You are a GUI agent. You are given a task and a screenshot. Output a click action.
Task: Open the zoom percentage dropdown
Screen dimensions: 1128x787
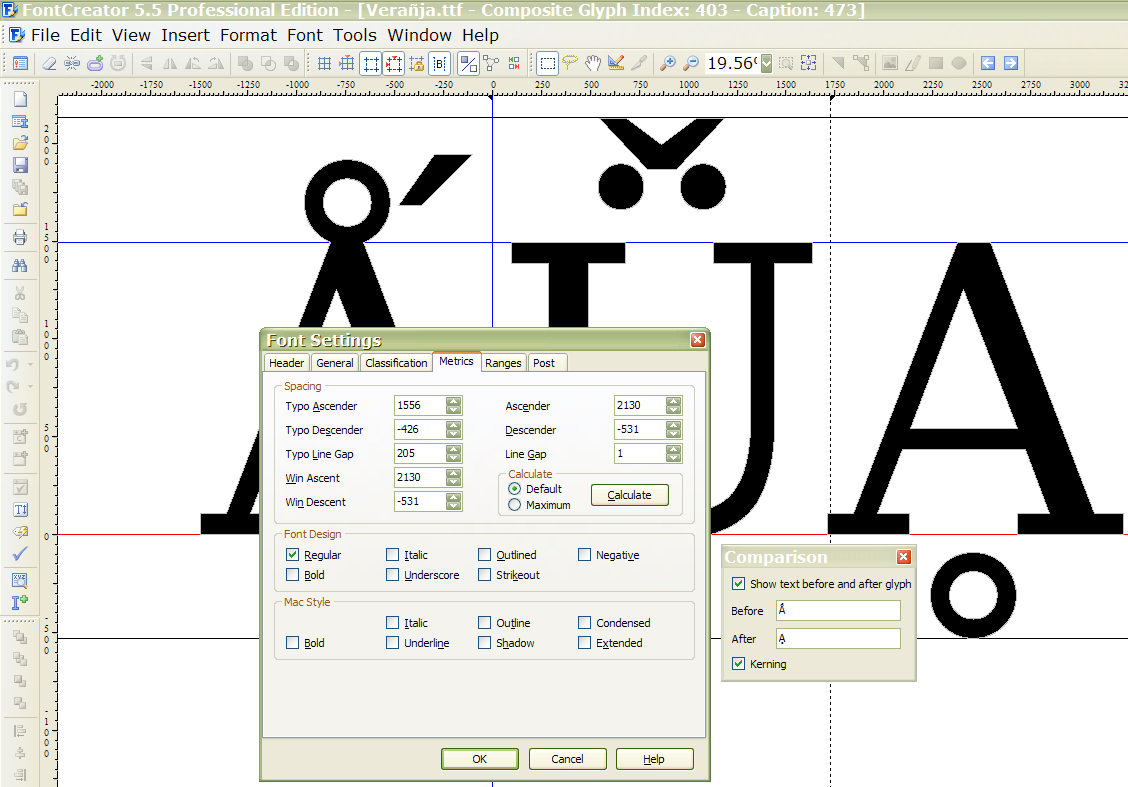click(x=767, y=63)
